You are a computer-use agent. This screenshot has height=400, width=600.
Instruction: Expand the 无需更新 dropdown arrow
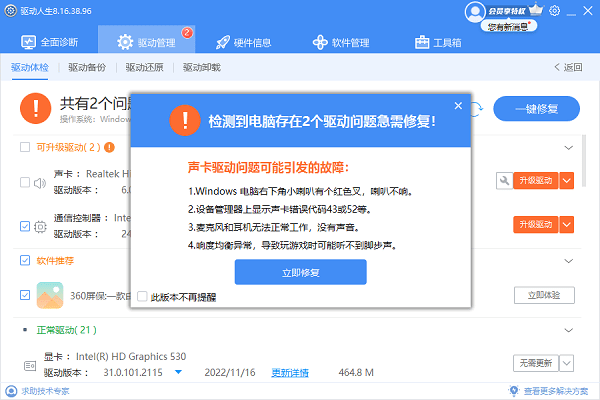[x=566, y=362]
